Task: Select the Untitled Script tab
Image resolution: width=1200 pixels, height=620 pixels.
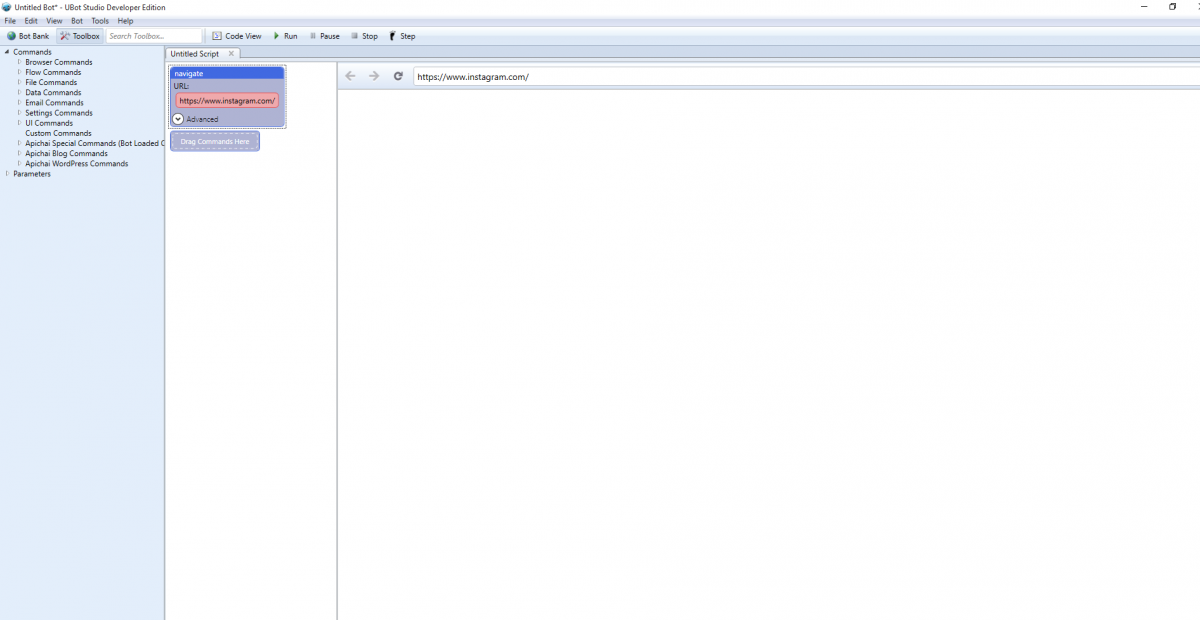Action: [194, 54]
